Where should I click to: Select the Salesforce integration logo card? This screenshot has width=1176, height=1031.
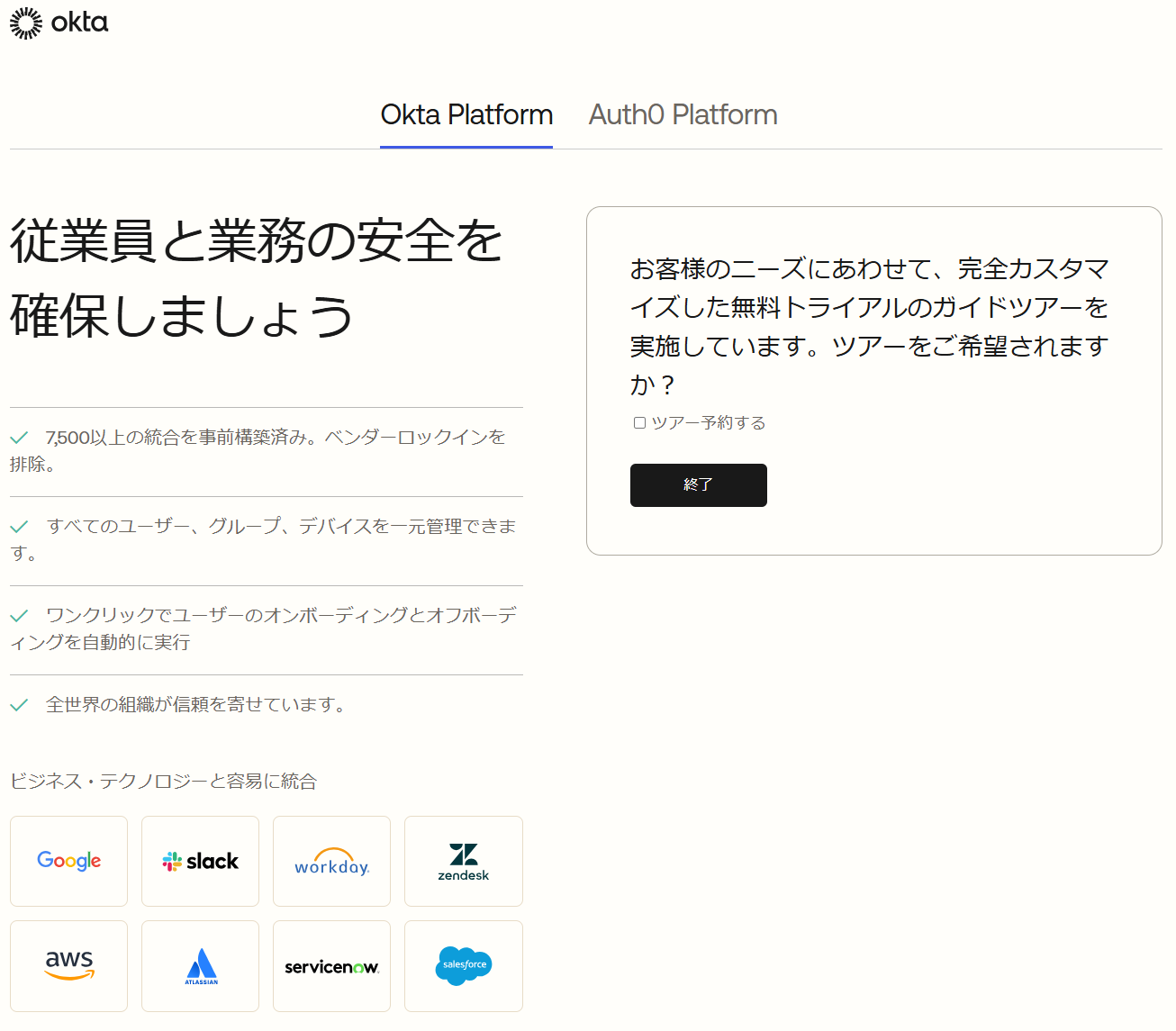click(464, 966)
